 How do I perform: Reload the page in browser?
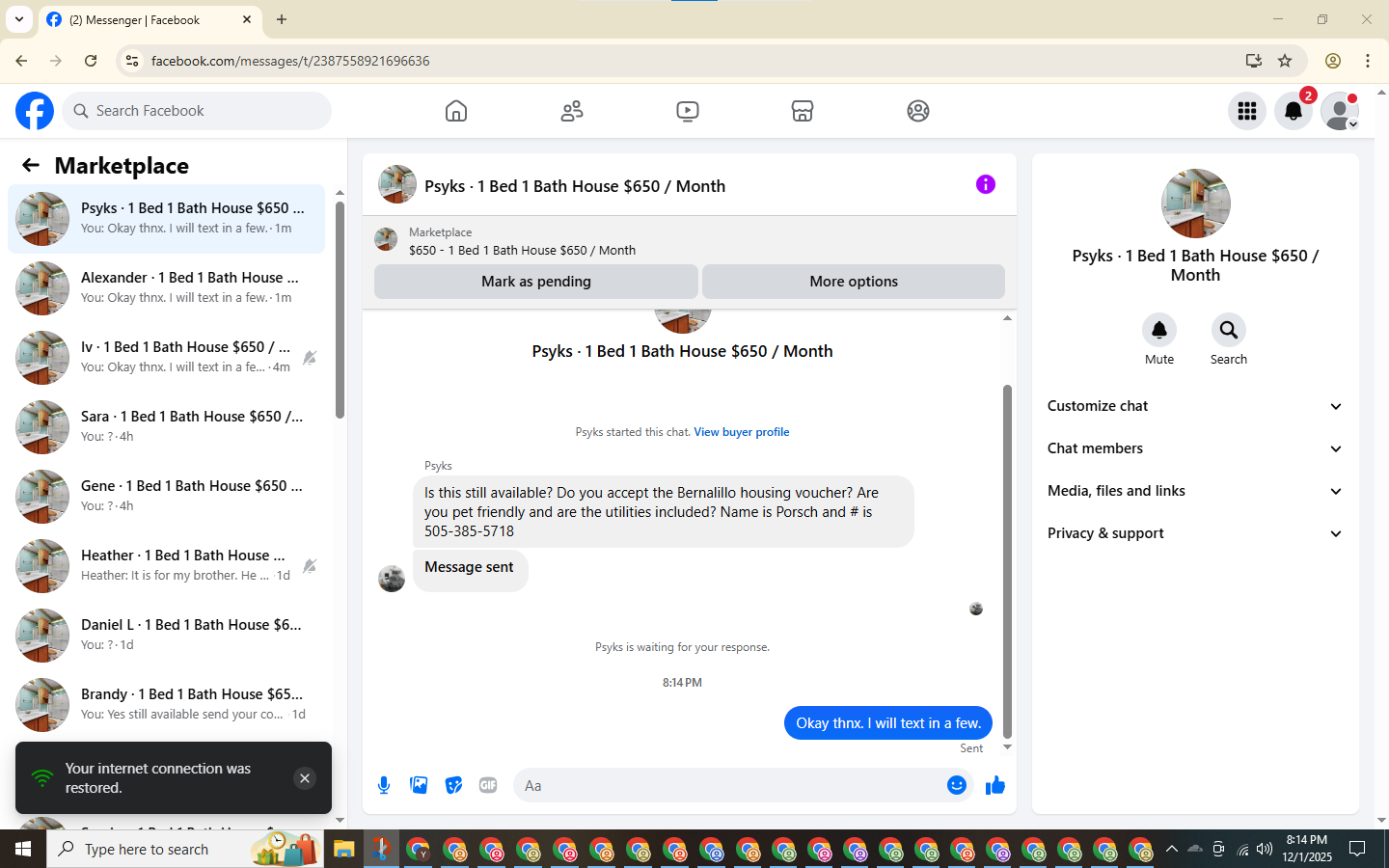point(91,61)
